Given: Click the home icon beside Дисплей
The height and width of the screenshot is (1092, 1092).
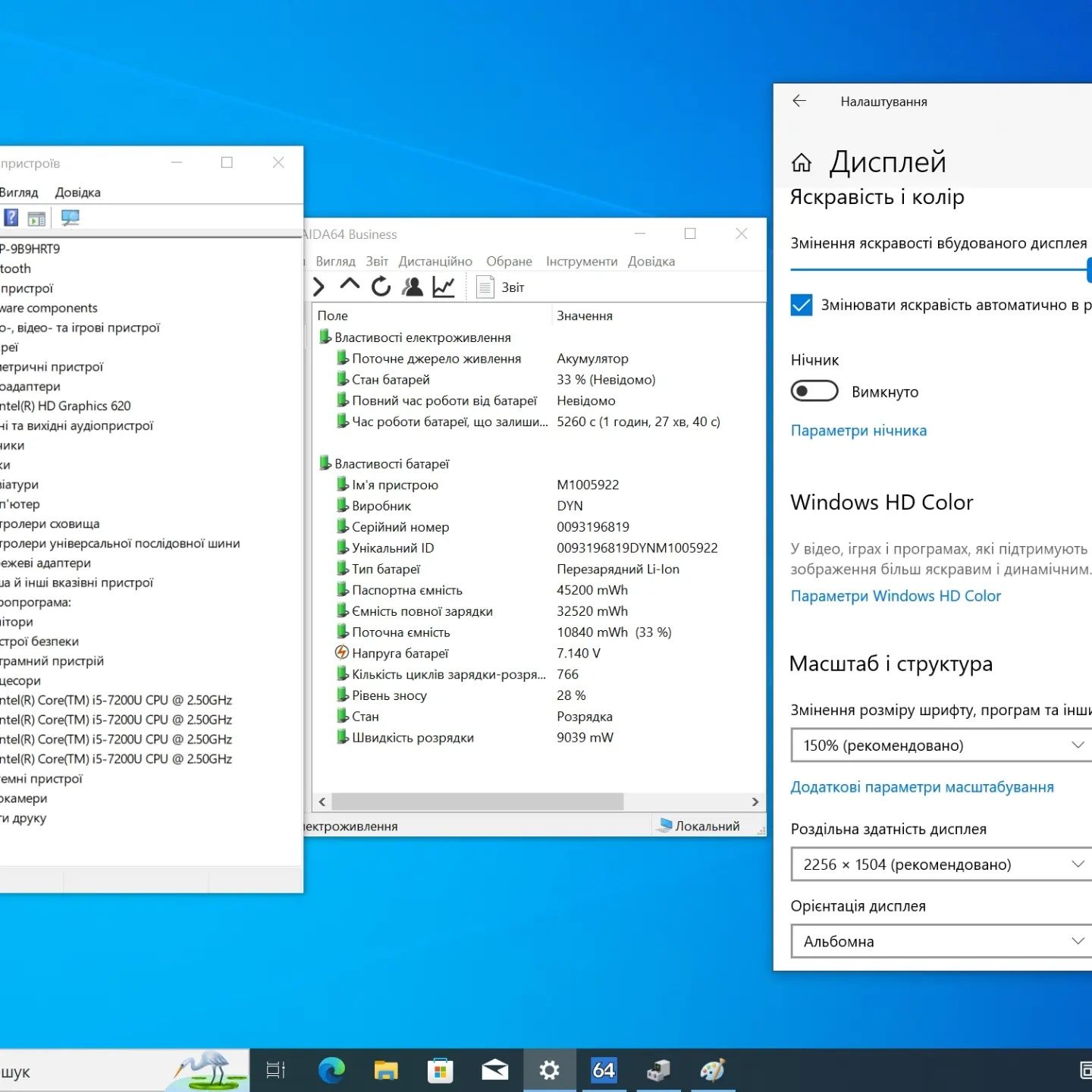Looking at the screenshot, I should (802, 162).
